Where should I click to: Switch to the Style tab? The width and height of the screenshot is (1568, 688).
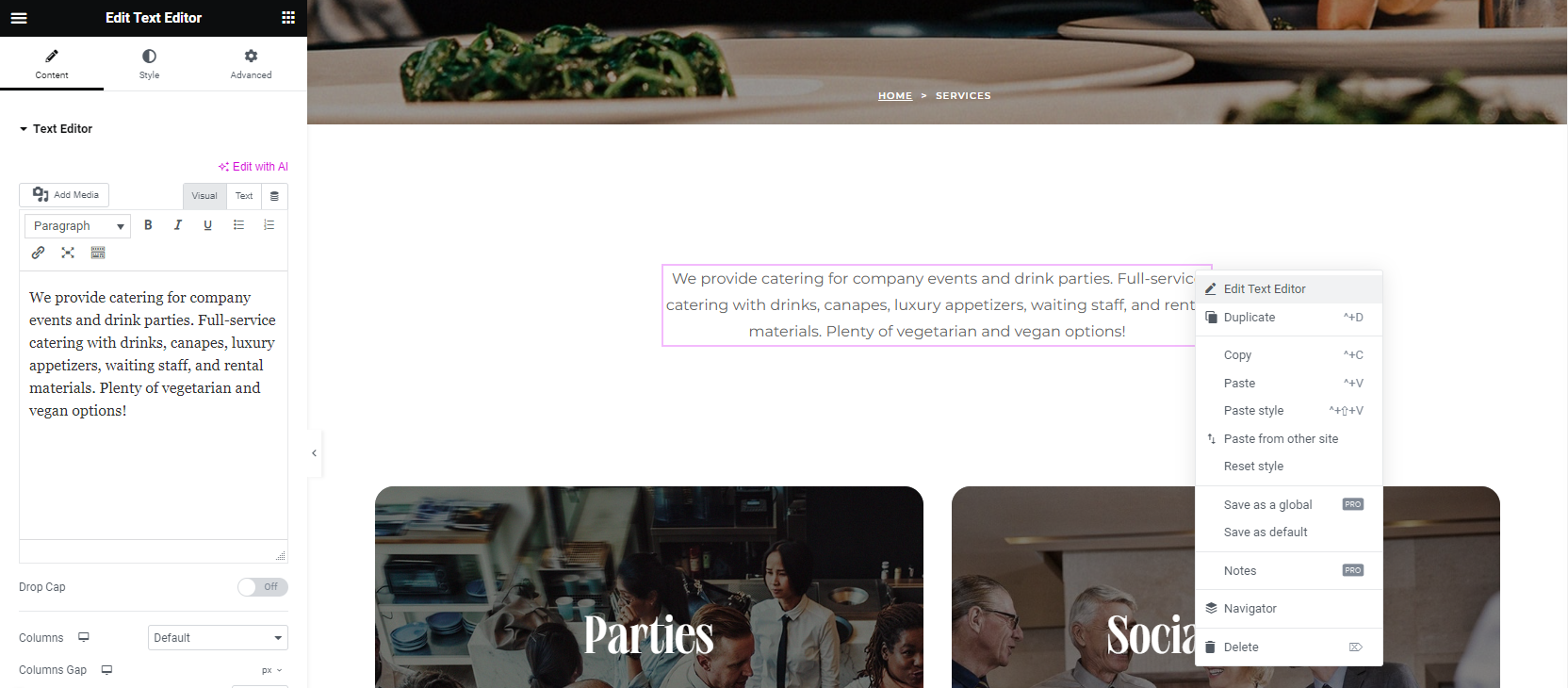tap(149, 64)
